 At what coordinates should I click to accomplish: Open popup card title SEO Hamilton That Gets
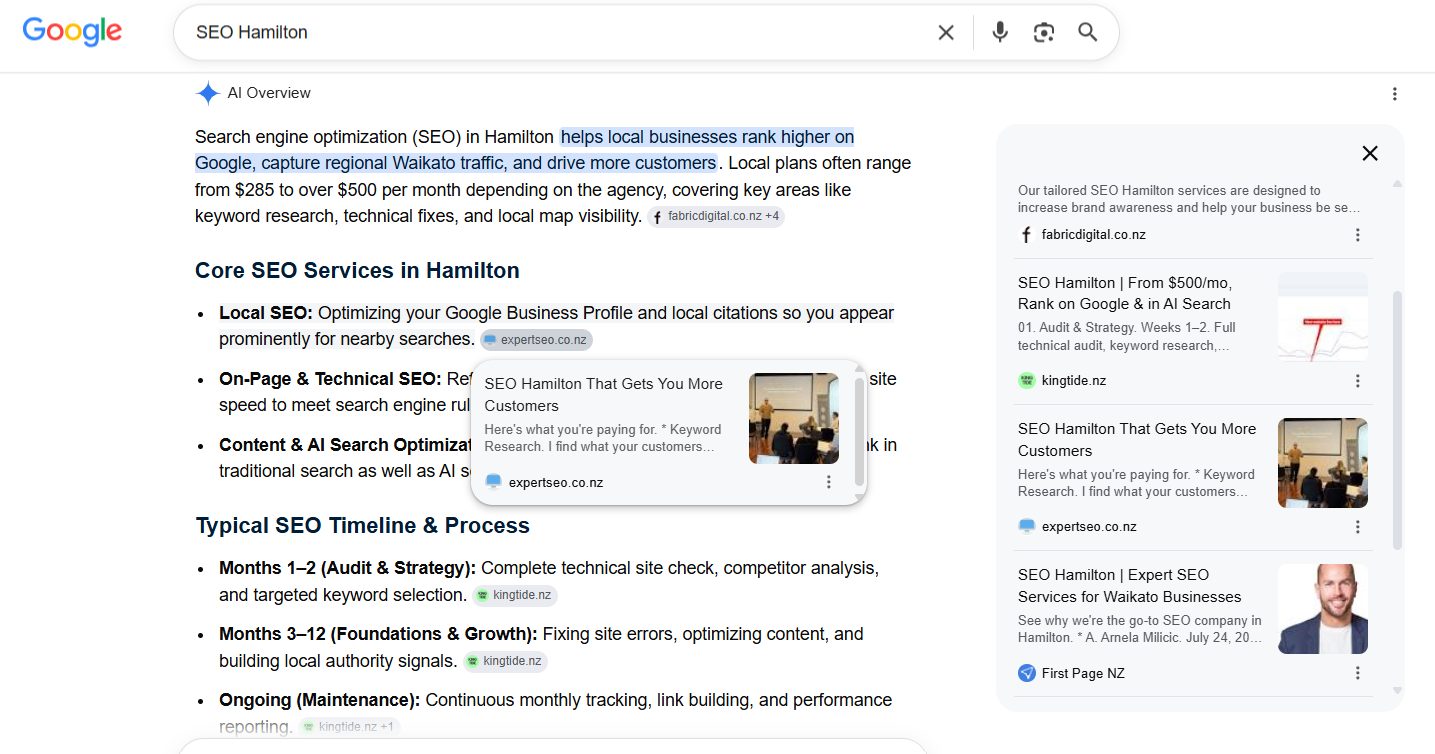(603, 394)
